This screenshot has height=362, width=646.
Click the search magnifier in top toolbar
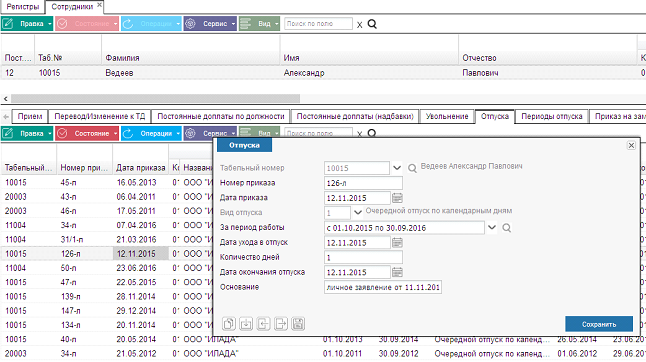click(372, 24)
